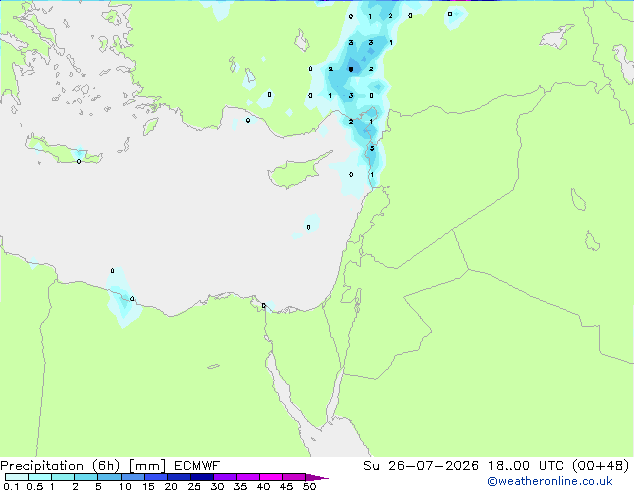Click the '50' legend scale label

point(309,486)
